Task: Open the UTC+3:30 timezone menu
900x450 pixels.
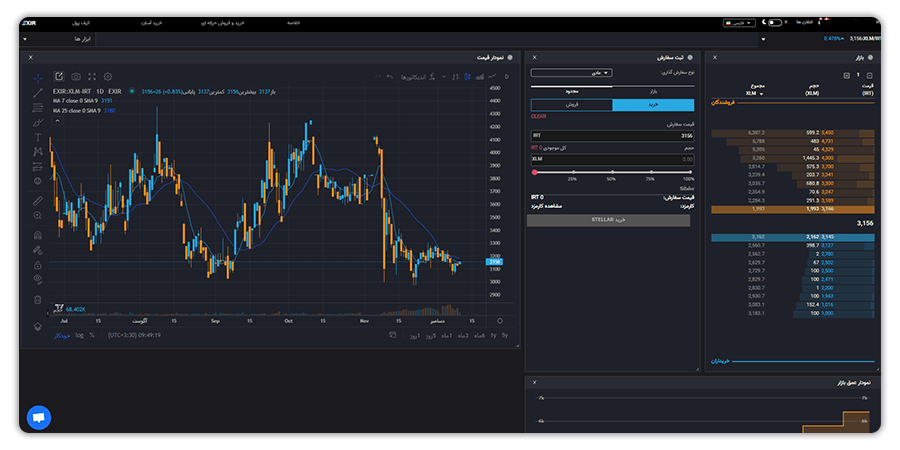Action: [x=134, y=335]
